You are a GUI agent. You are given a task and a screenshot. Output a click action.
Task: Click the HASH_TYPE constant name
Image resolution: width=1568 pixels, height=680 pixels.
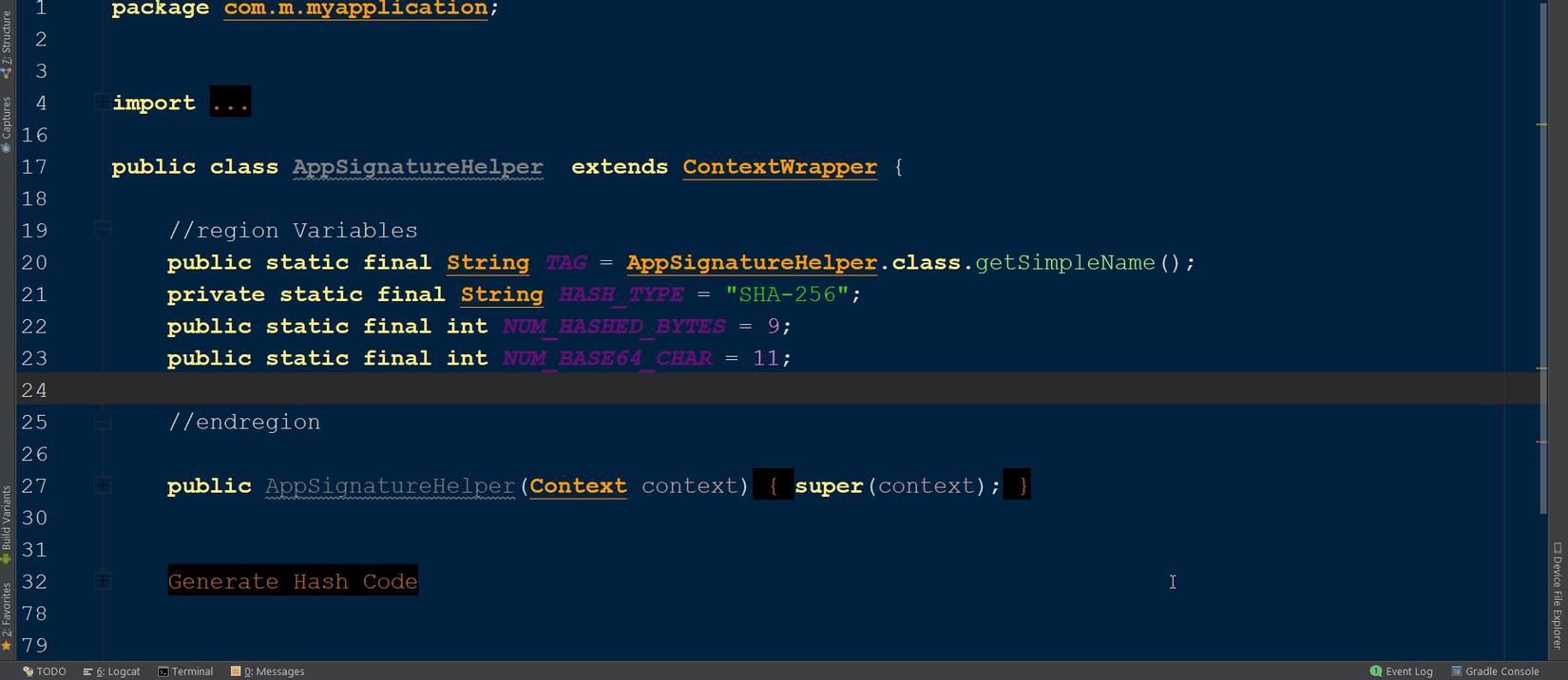621,294
